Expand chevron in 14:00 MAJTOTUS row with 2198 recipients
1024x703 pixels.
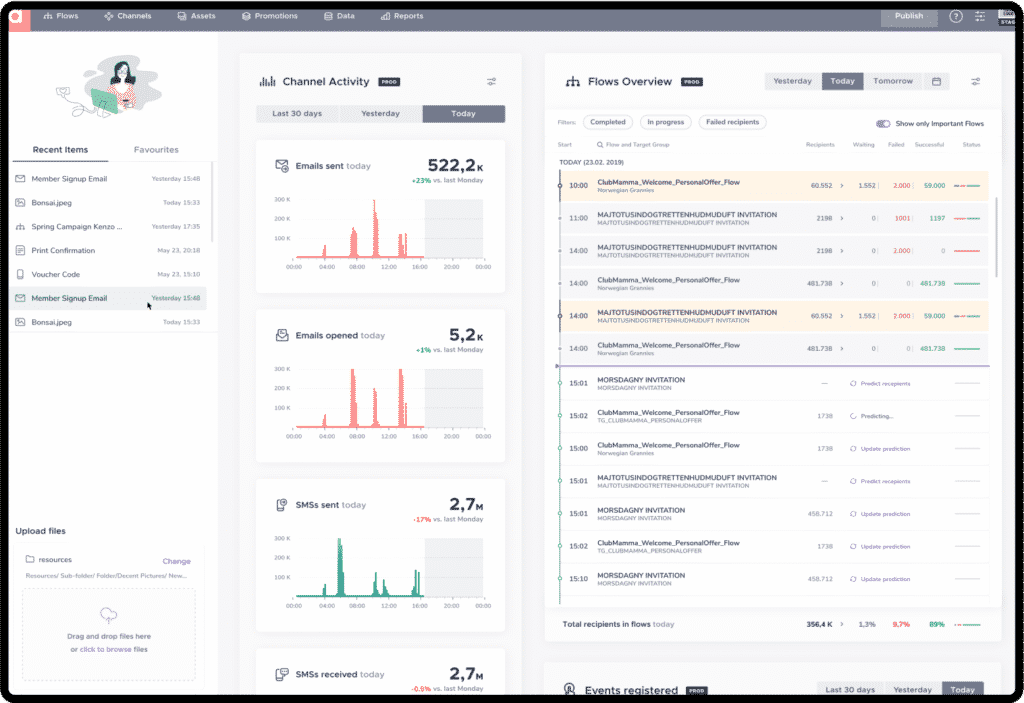point(842,251)
